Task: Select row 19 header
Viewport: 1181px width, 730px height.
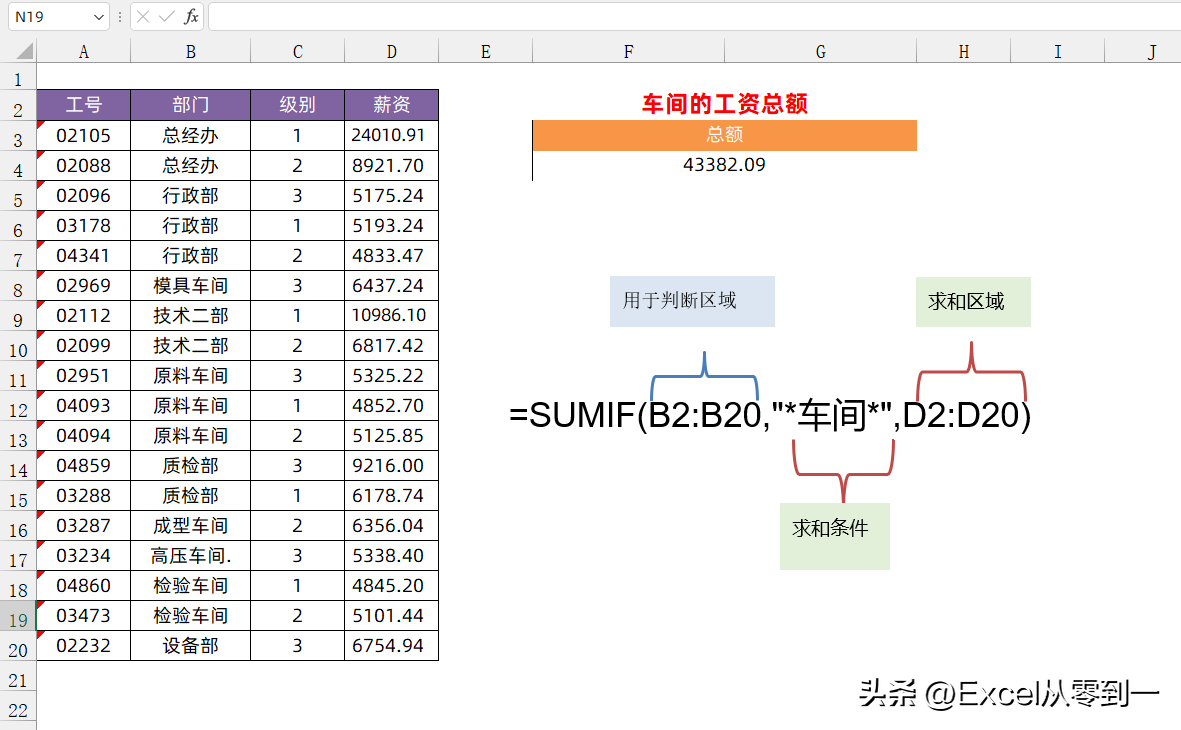Action: coord(18,620)
